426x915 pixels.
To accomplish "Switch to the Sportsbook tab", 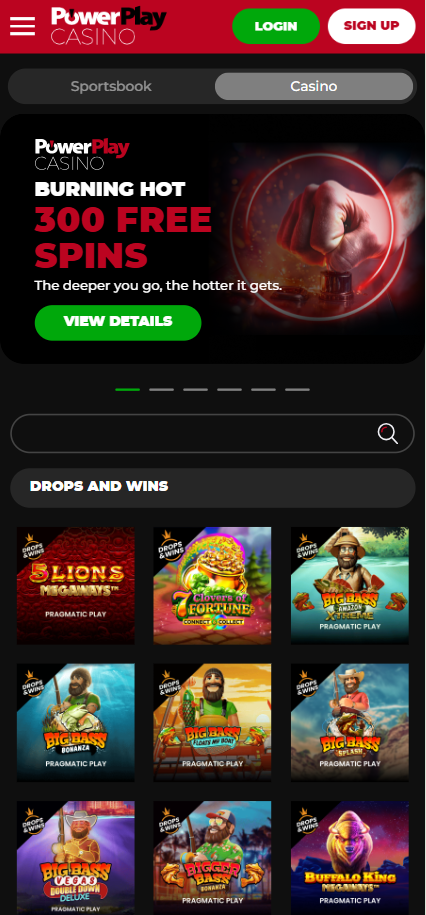I will coord(111,86).
